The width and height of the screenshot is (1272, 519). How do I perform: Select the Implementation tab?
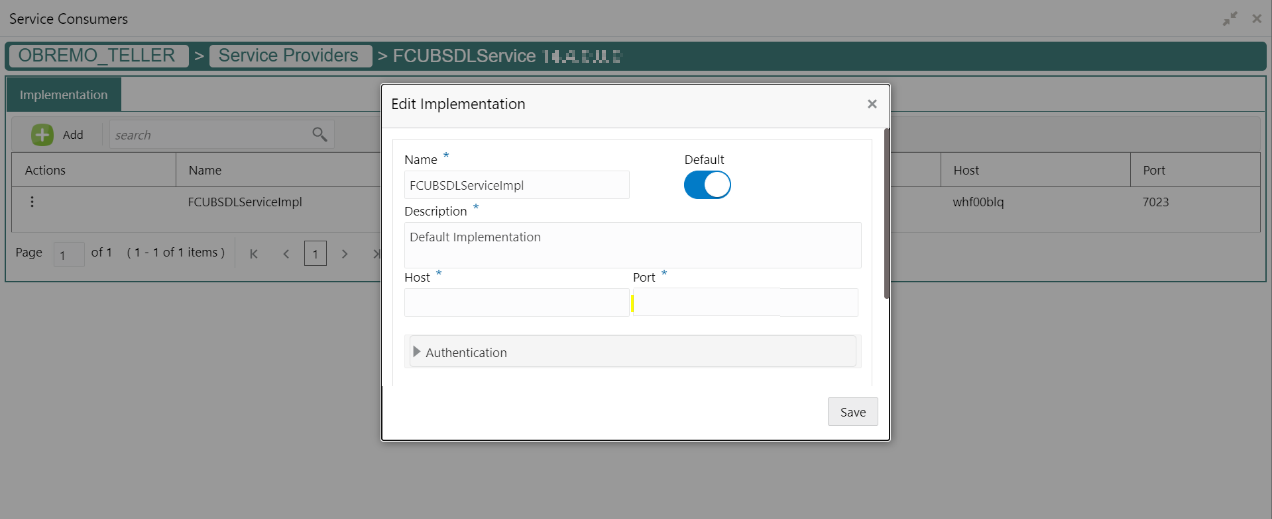point(64,95)
